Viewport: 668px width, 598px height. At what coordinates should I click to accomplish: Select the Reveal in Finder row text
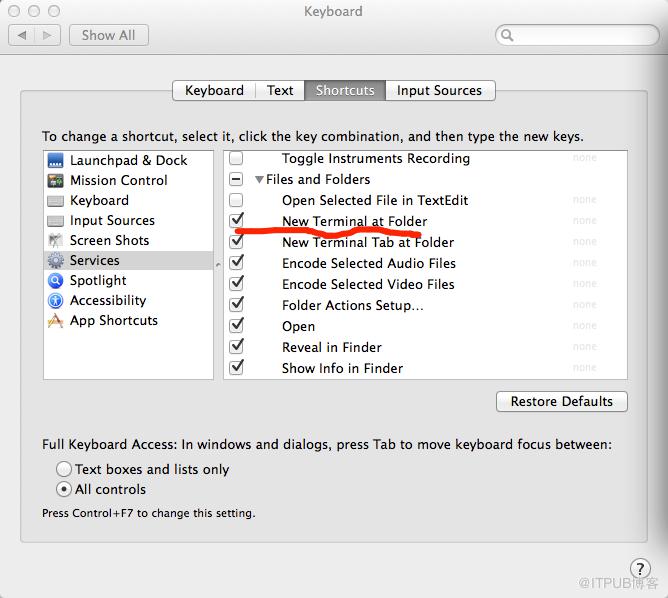[x=332, y=347]
